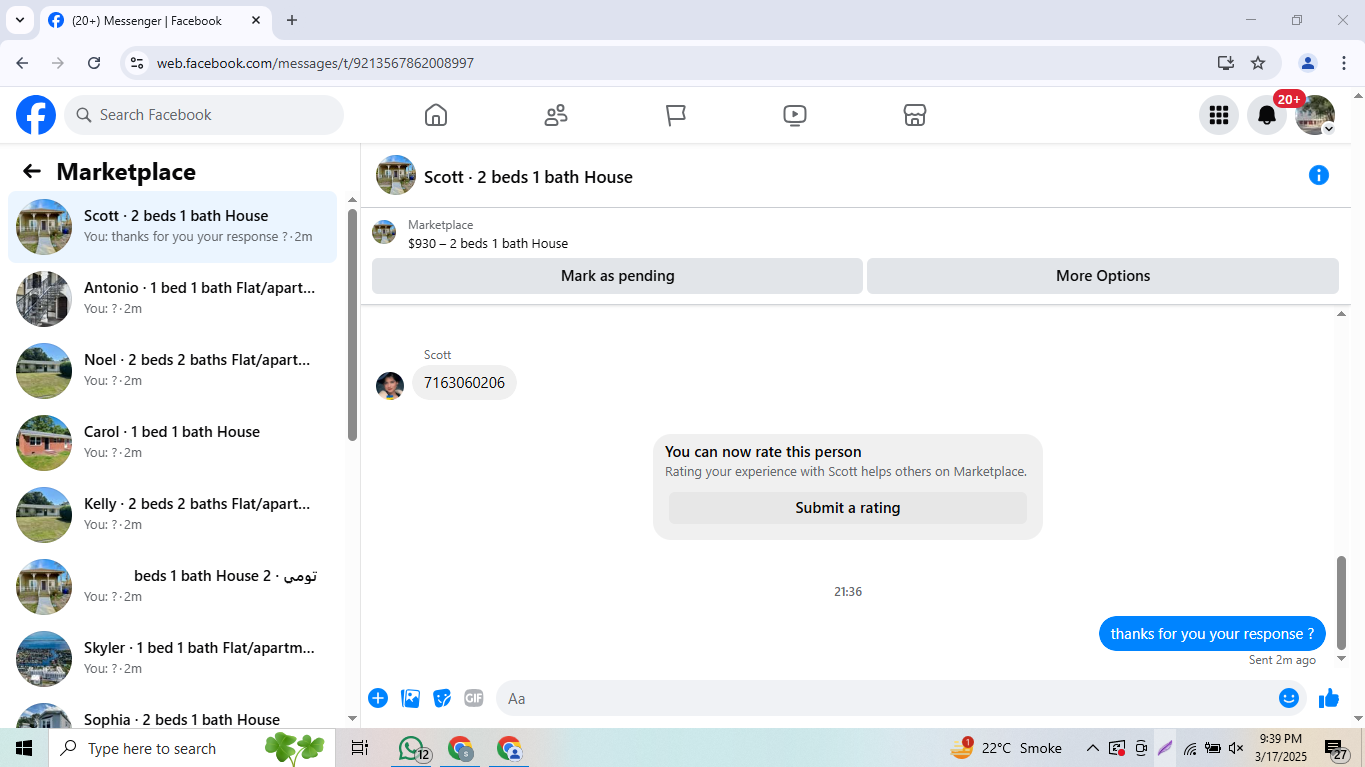Click the Search Facebook field

[x=204, y=115]
